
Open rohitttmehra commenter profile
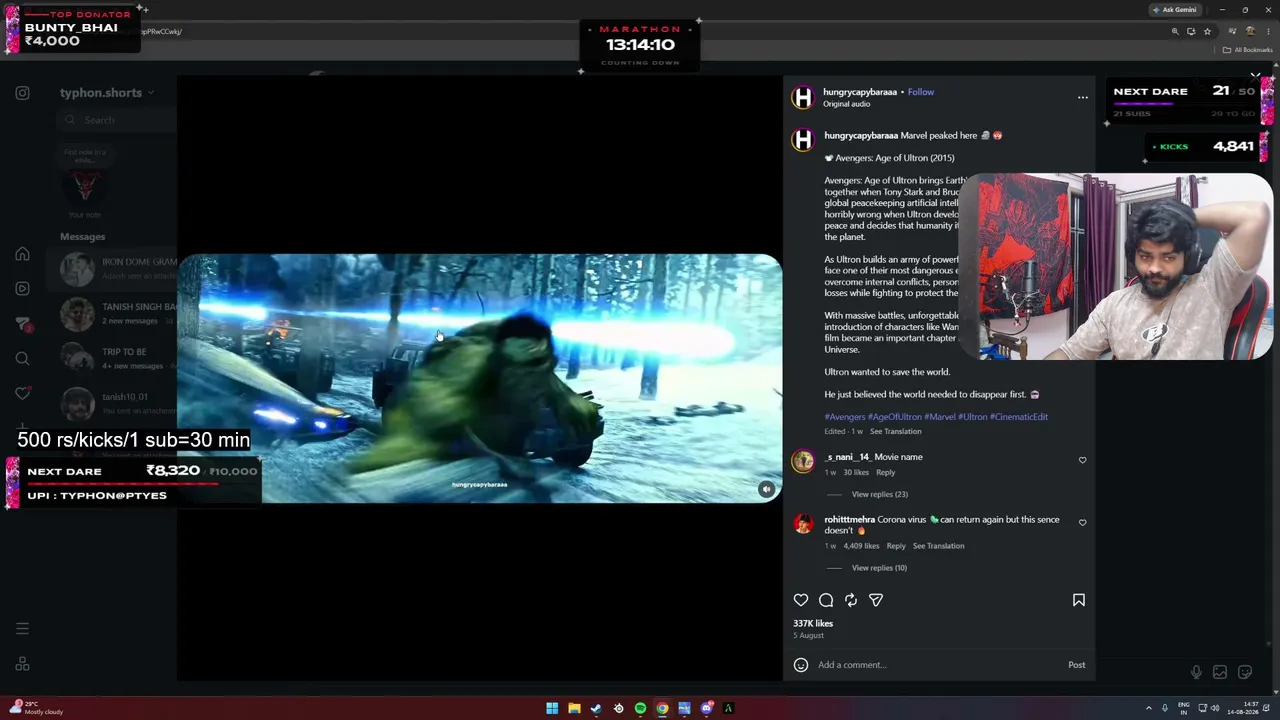[x=849, y=520]
